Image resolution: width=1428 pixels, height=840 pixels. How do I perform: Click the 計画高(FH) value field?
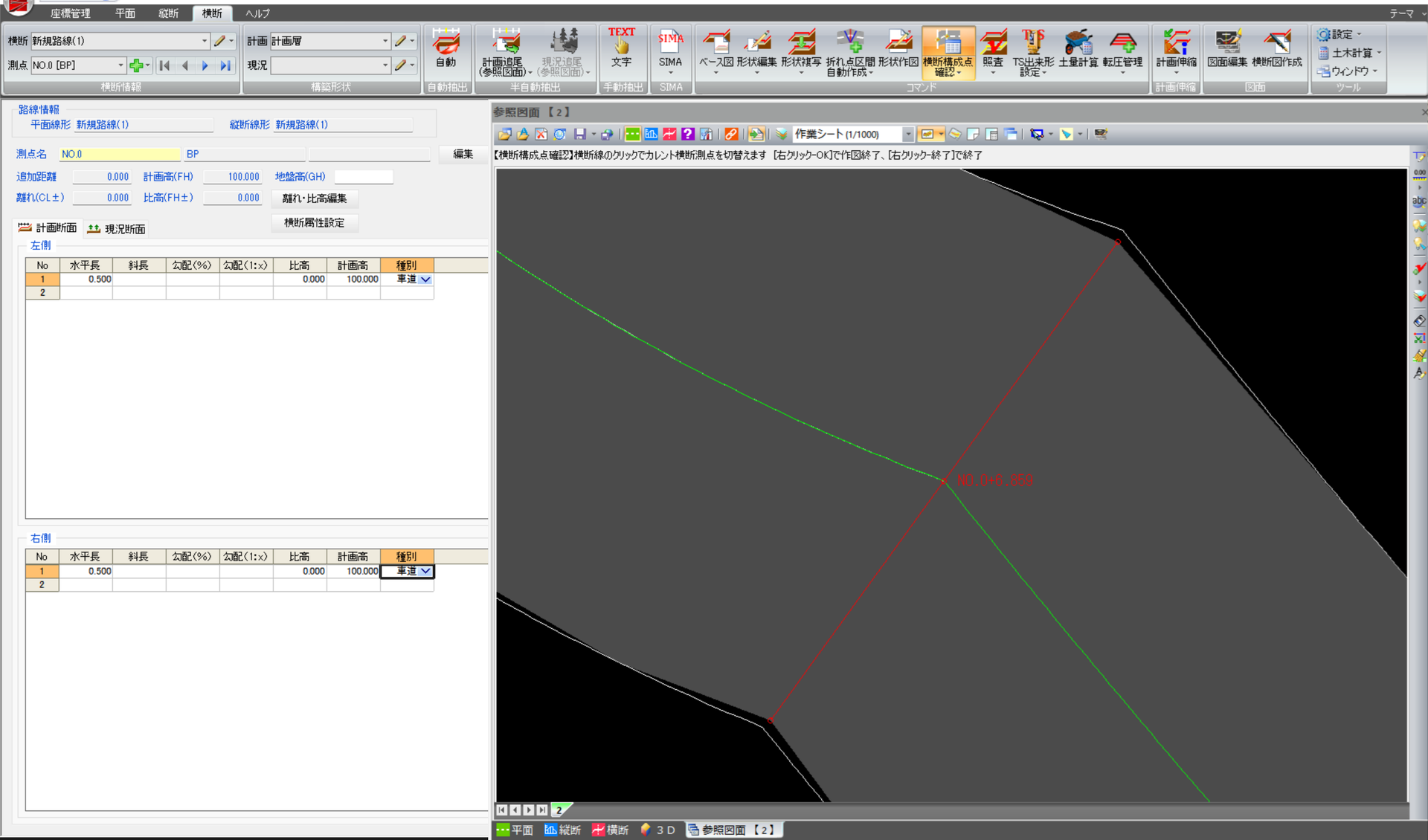pos(232,177)
